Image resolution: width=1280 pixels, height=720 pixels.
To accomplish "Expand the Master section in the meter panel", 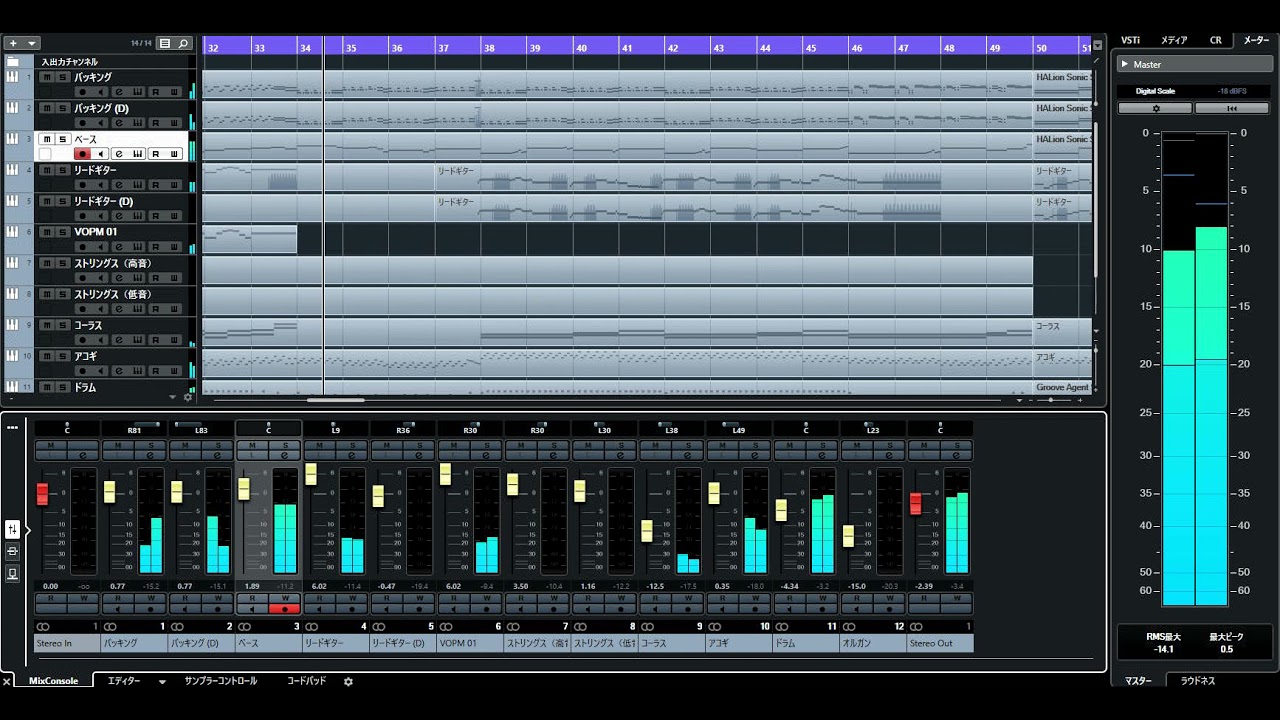I will point(1125,64).
